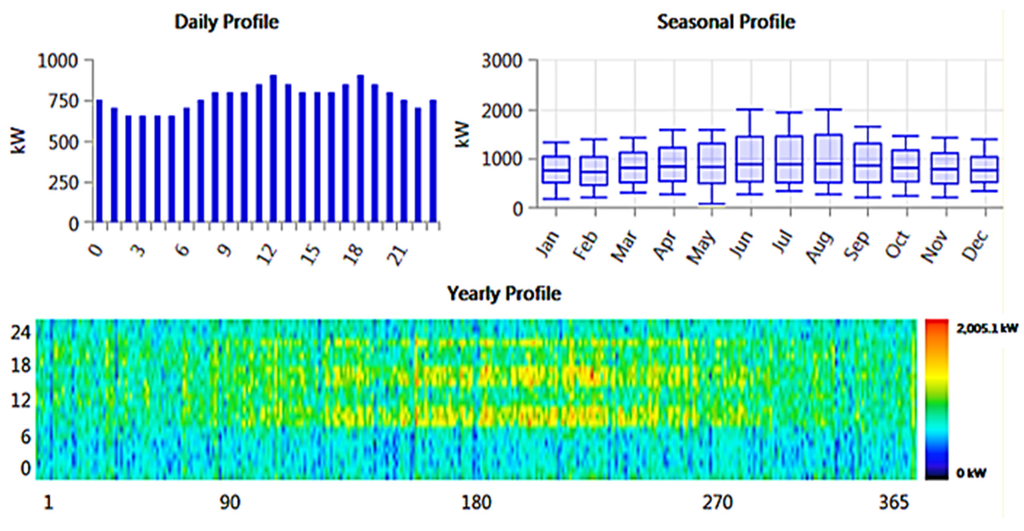Click the day 180 label under heatmap
Screen dimensions: 1024x531
(477, 503)
